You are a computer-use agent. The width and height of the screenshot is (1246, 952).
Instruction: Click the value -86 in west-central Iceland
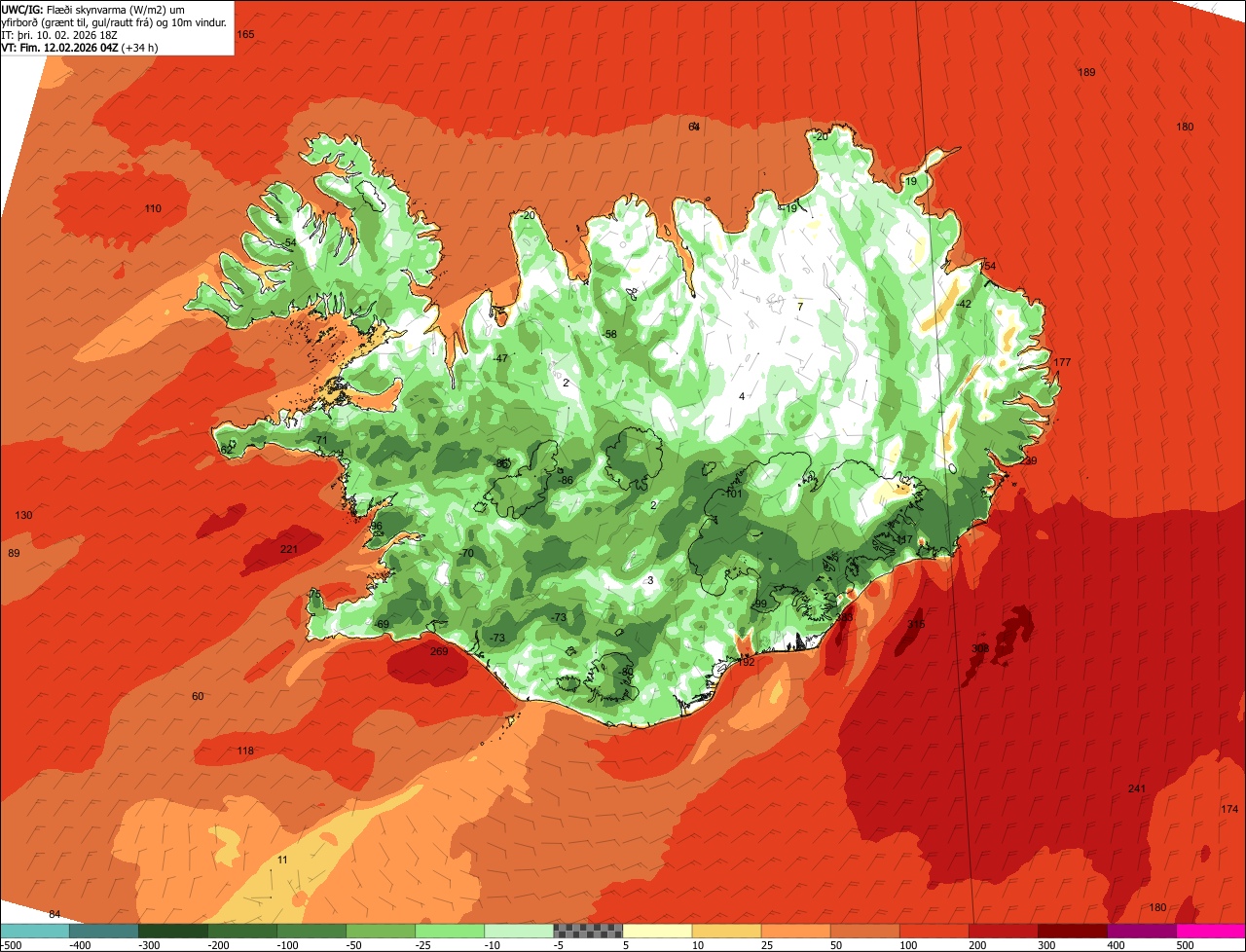(566, 480)
